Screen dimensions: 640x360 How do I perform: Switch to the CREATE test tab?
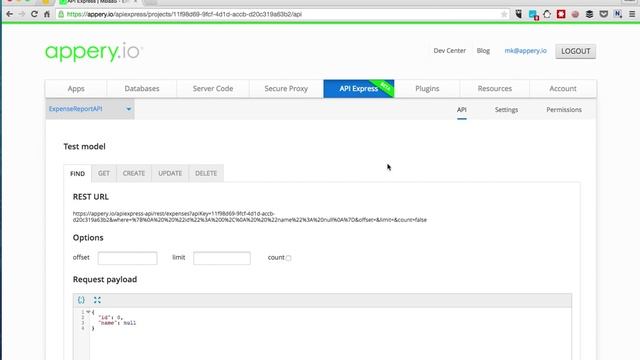[134, 173]
